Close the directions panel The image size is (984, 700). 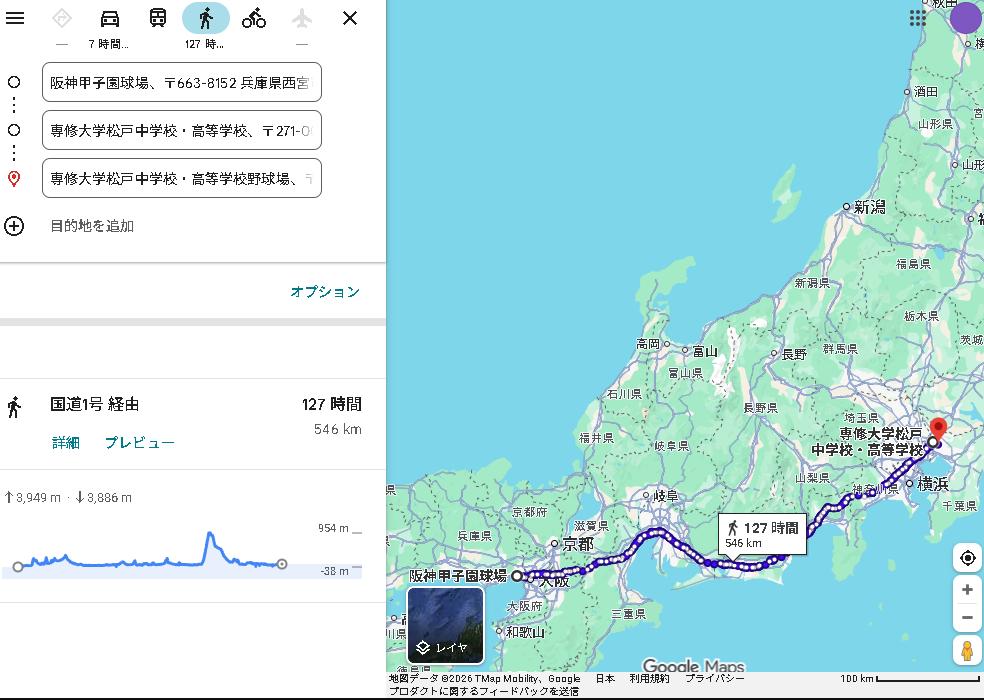[x=350, y=18]
